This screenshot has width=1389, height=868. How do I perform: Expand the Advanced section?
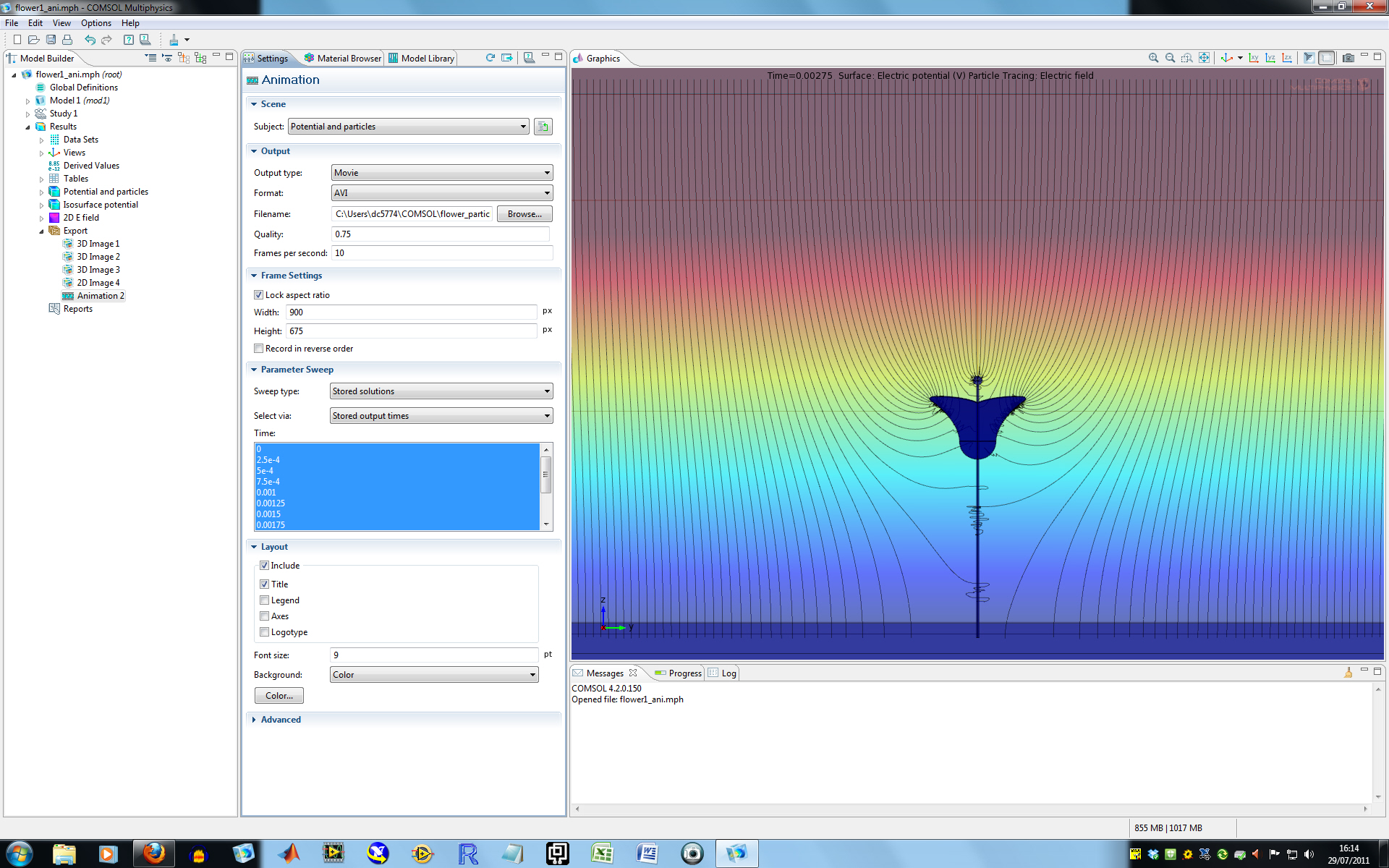tap(280, 720)
